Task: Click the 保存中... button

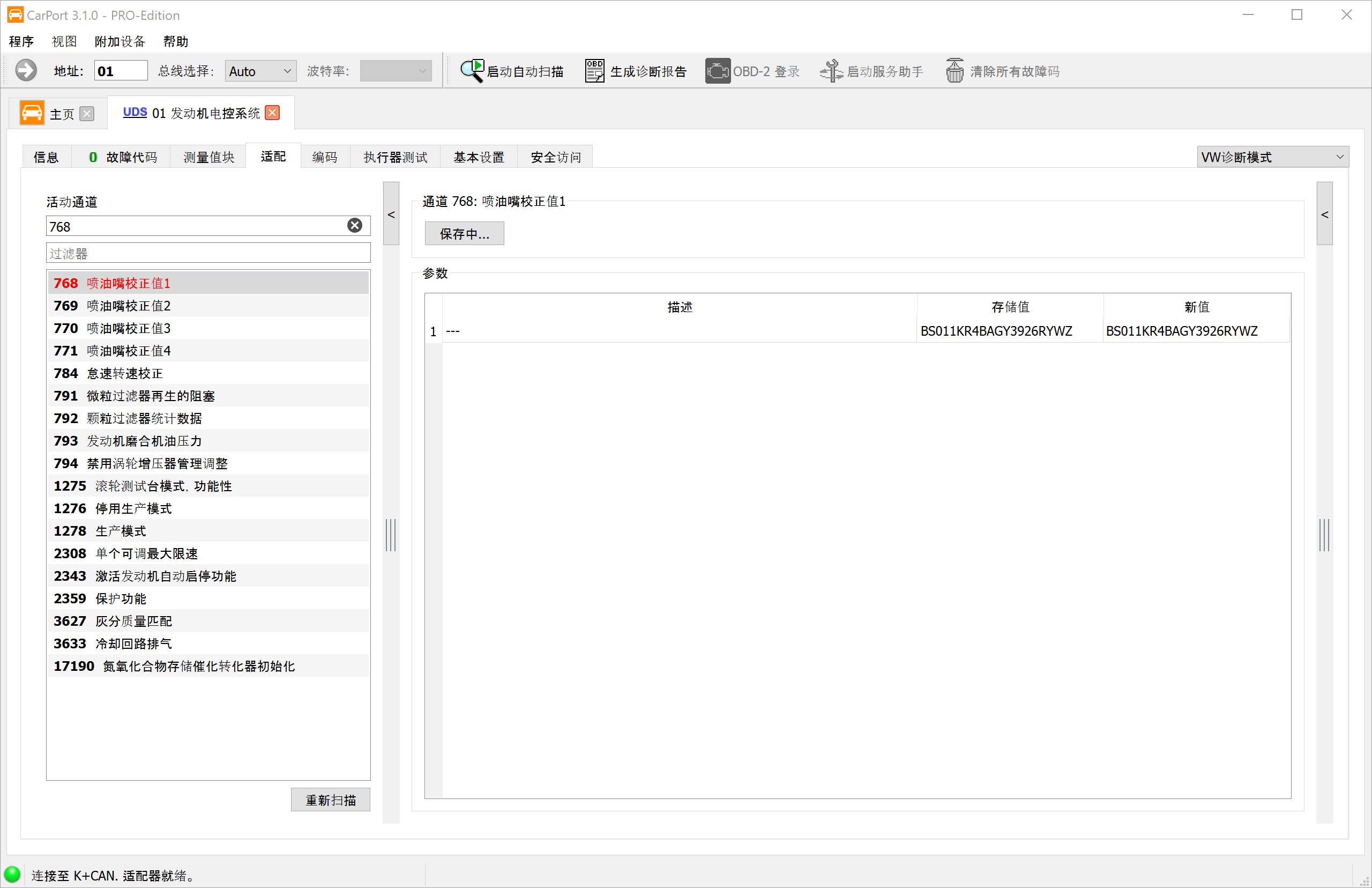Action: tap(465, 234)
